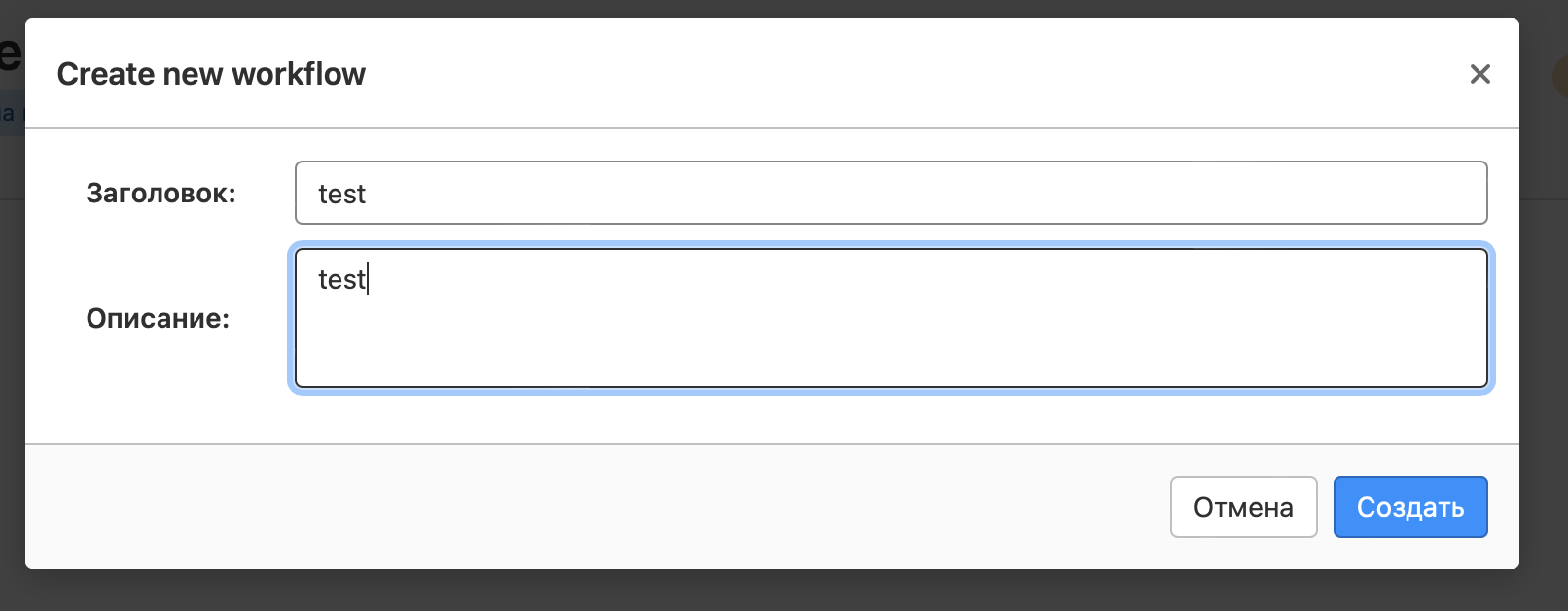Screen dimensions: 1568x611
Task: Click the Заголовок: field label
Action: coord(160,194)
